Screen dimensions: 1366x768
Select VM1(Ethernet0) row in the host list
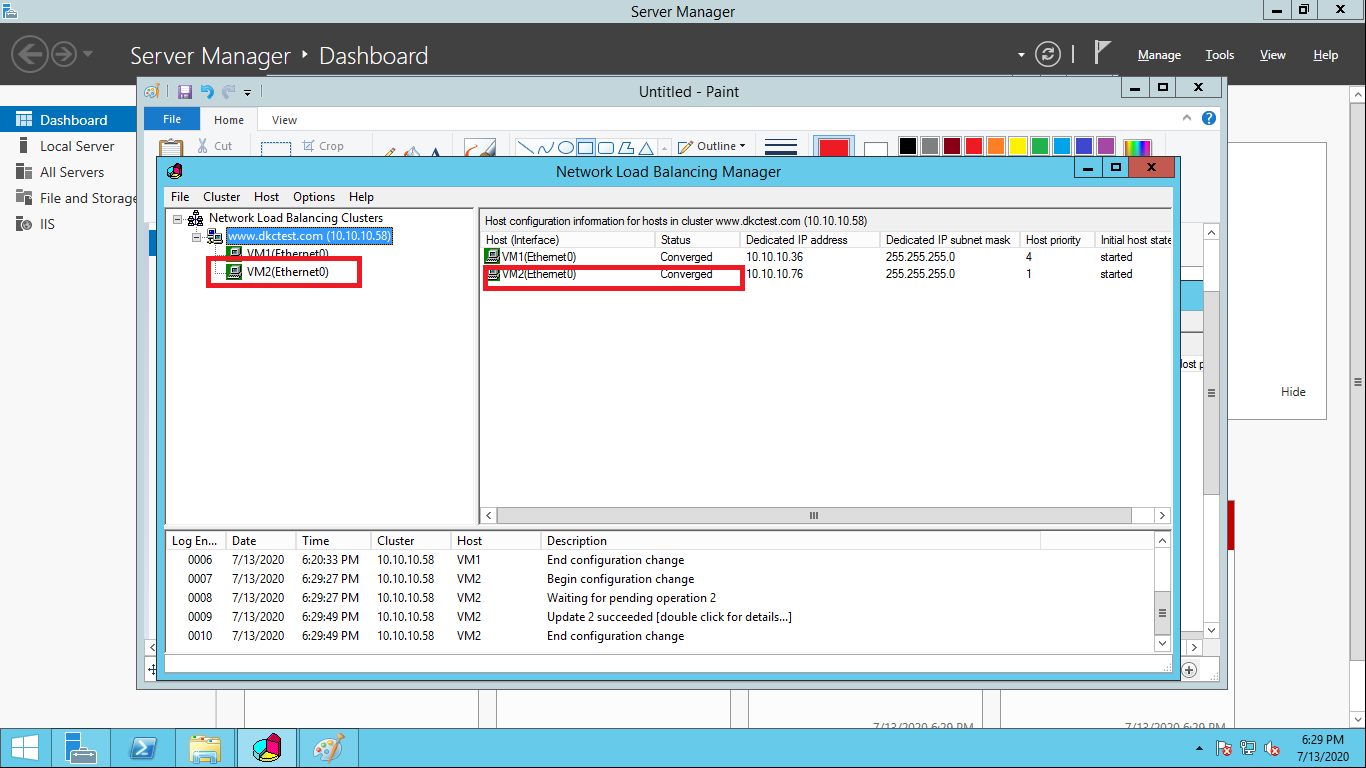coord(825,257)
